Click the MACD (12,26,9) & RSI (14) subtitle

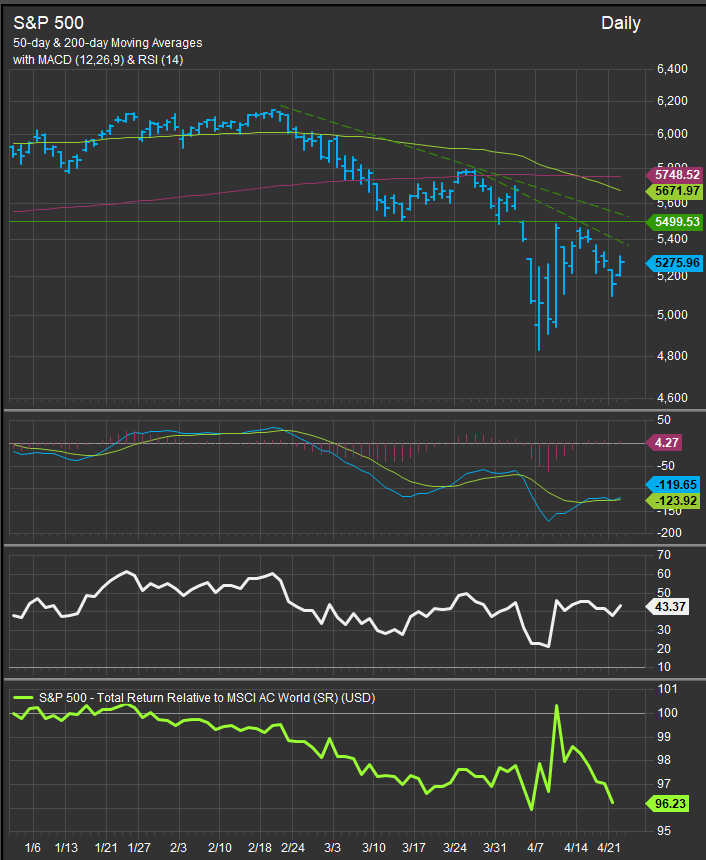98,59
